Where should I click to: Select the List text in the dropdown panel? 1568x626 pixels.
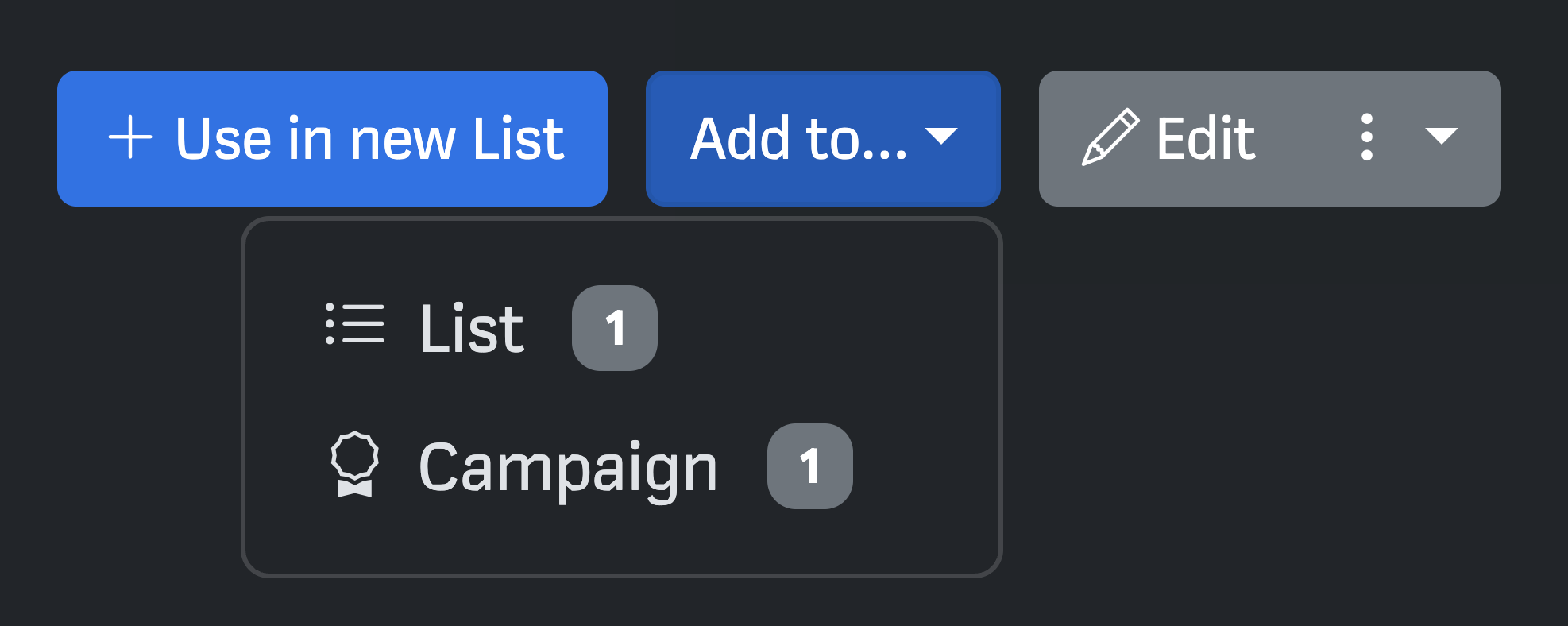point(472,328)
